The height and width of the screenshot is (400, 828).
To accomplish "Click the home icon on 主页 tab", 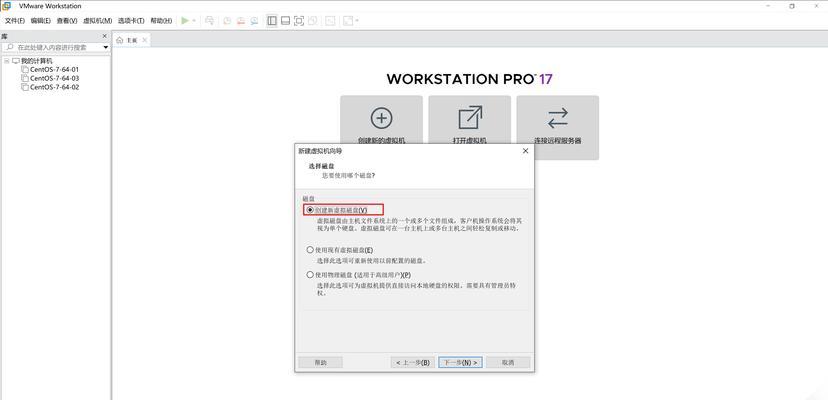I will click(120, 40).
